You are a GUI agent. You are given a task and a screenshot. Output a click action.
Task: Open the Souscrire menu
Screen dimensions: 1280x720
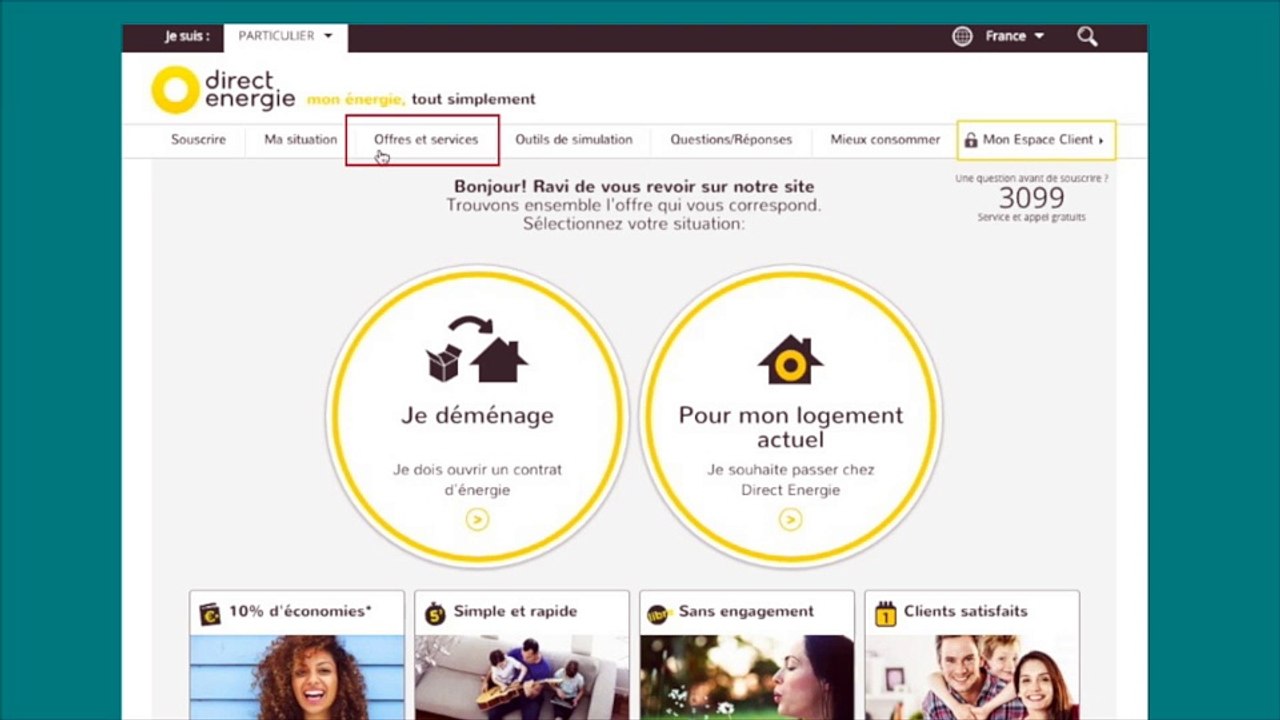[x=198, y=140]
